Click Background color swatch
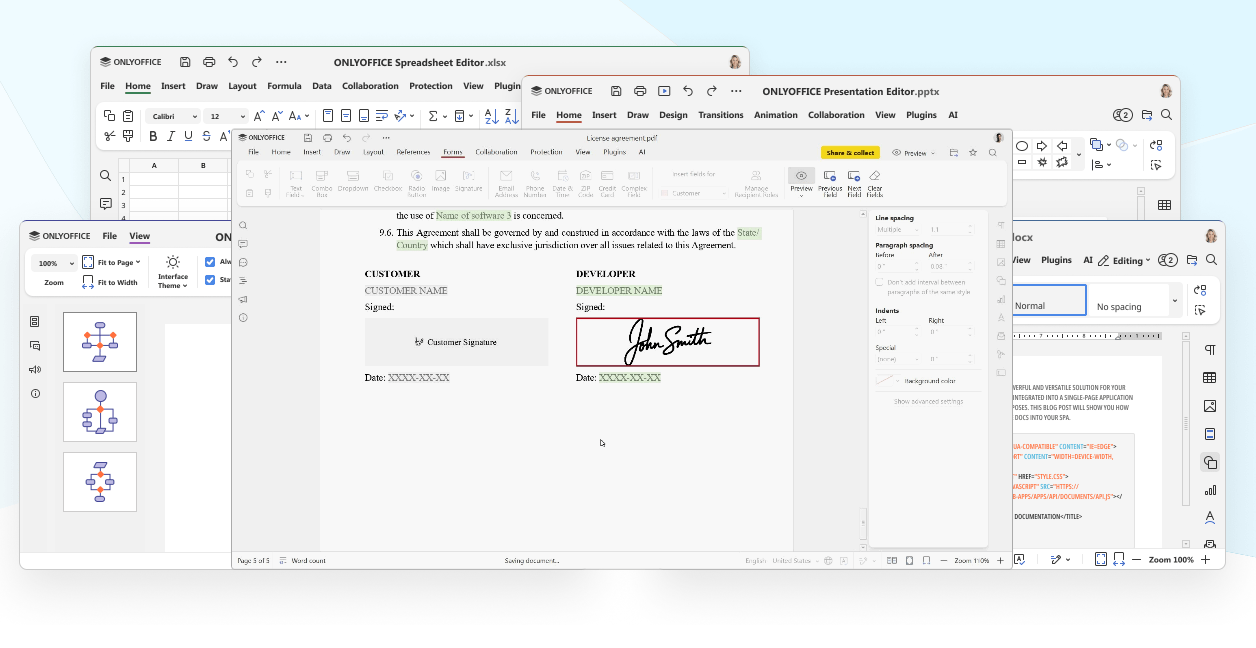Screen dimensions: 1256x648 click(x=887, y=381)
